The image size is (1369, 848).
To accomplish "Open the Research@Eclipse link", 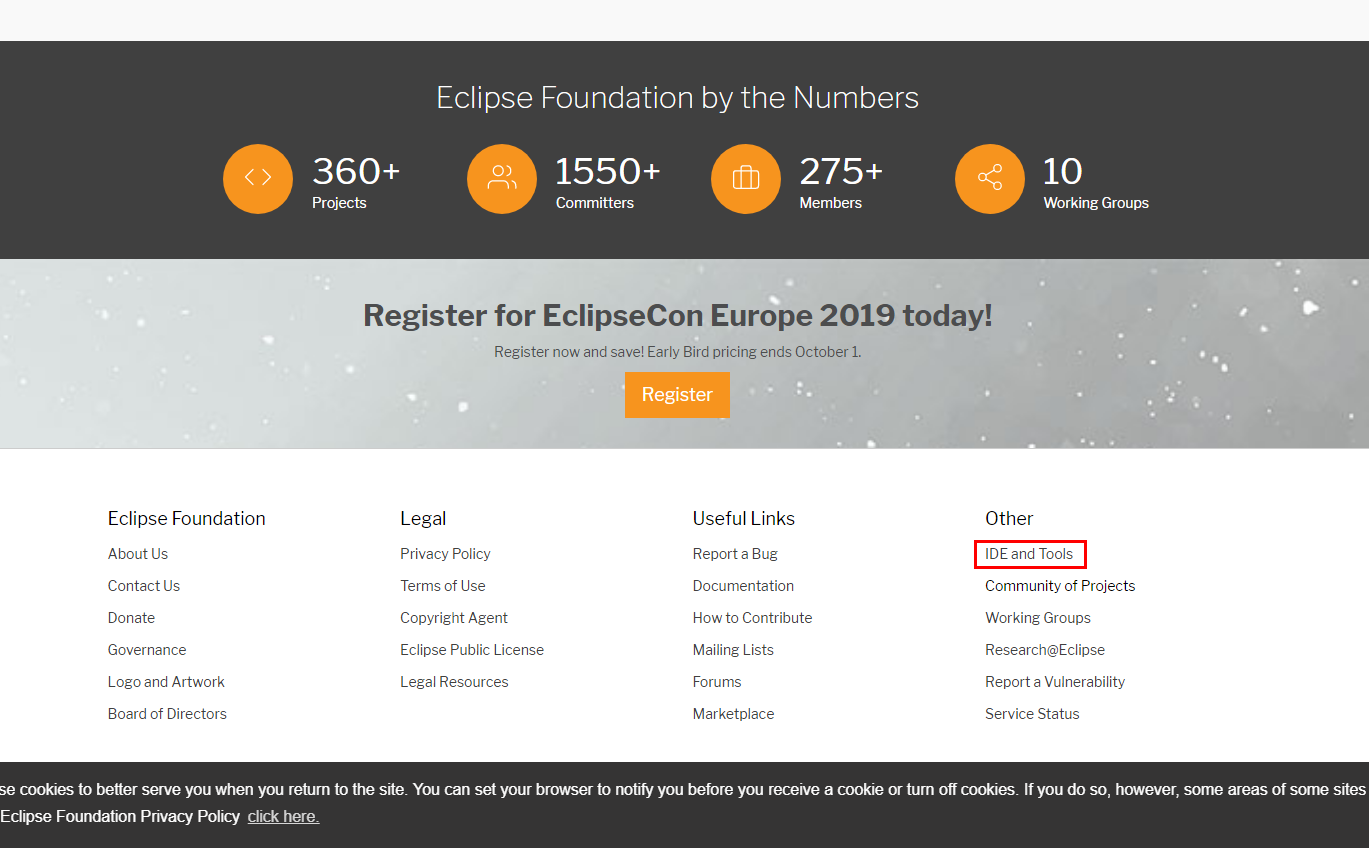I will pos(1045,650).
